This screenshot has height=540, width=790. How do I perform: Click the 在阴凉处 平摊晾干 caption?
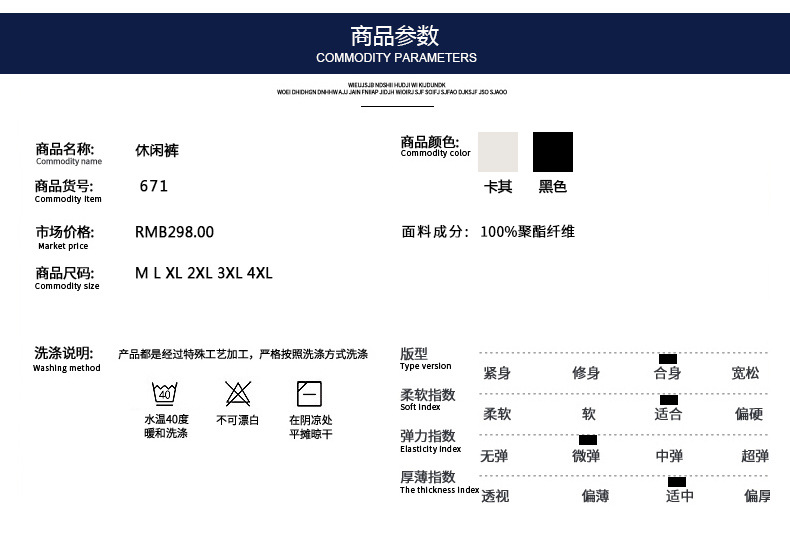[x=310, y=427]
